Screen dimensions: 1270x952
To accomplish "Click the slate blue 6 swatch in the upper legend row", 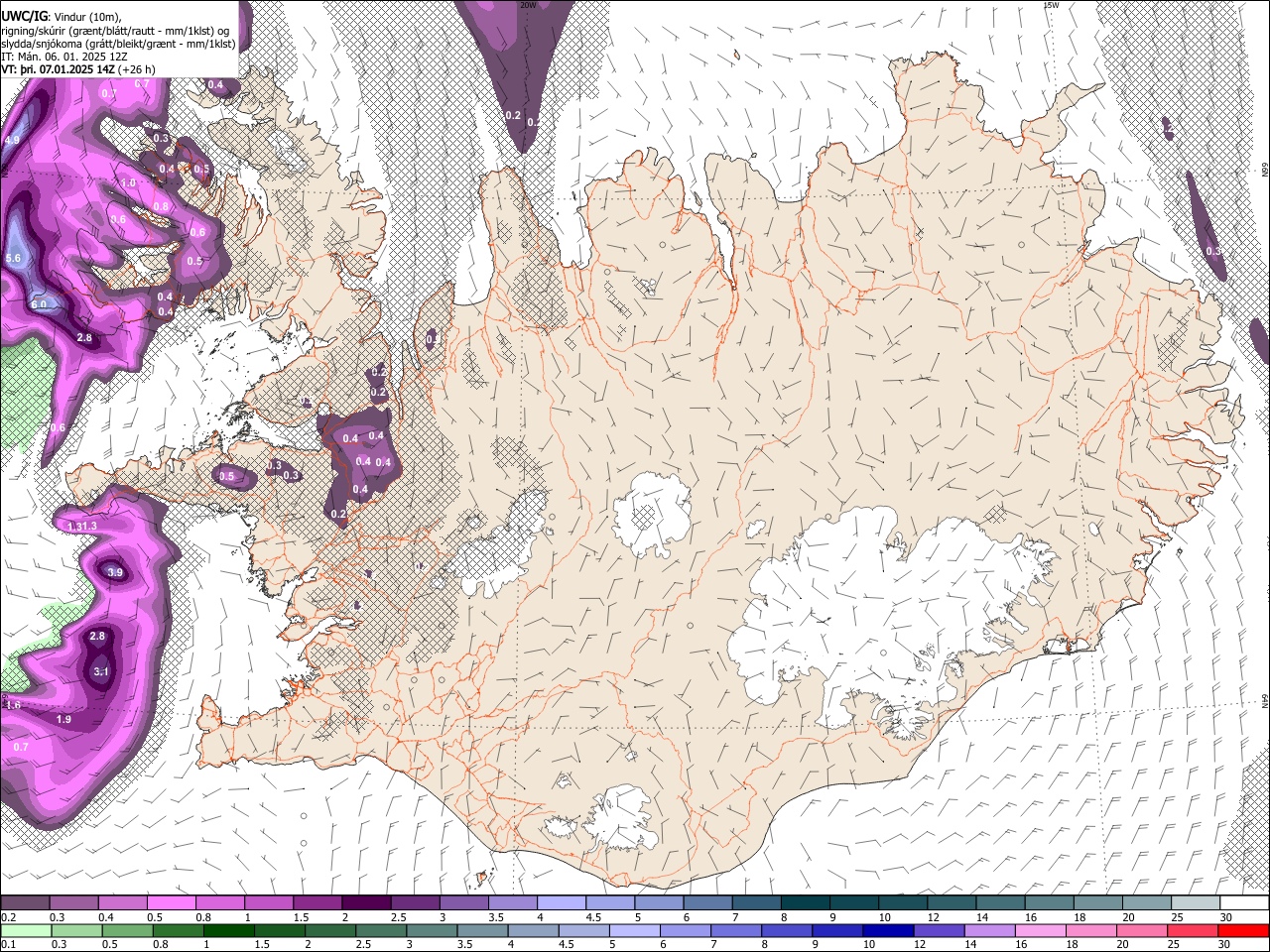I will 707,903.
